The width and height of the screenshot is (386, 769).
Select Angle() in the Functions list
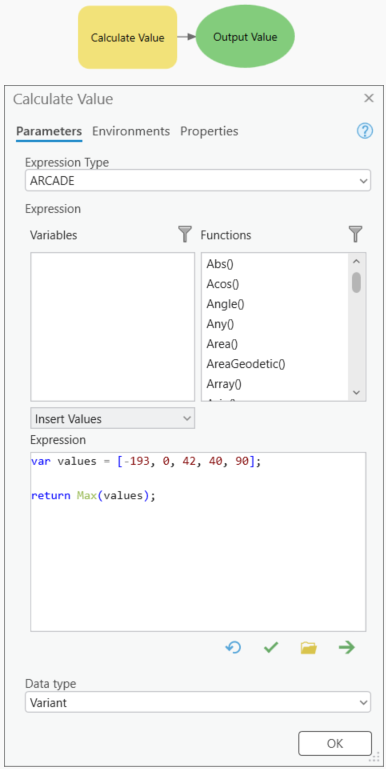tap(226, 304)
